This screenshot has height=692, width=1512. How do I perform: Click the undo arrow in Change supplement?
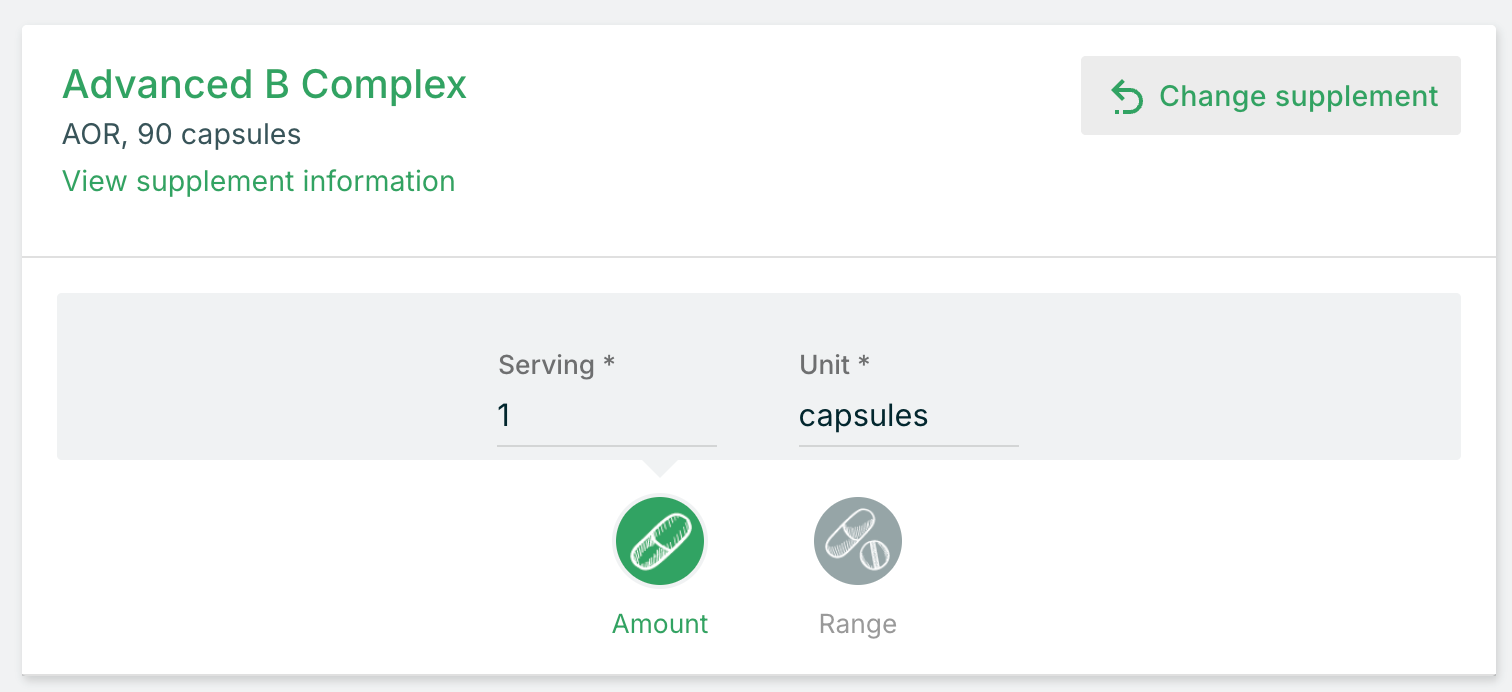point(1127,97)
